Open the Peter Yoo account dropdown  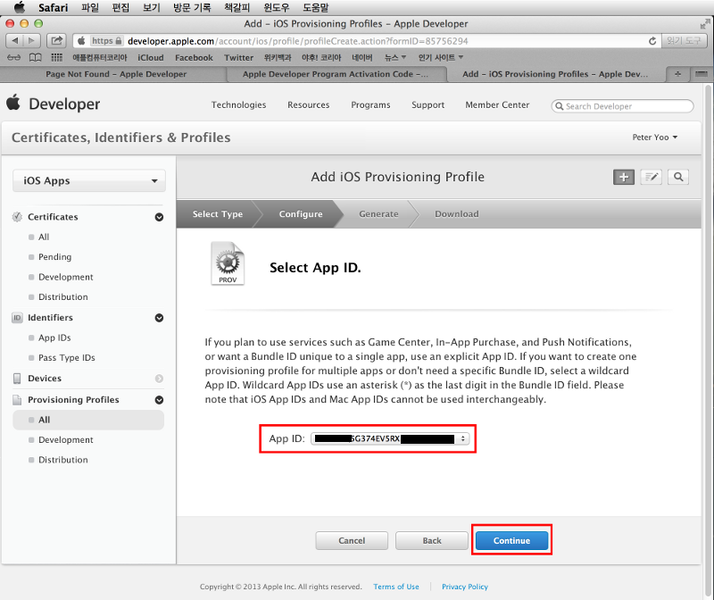coord(655,137)
